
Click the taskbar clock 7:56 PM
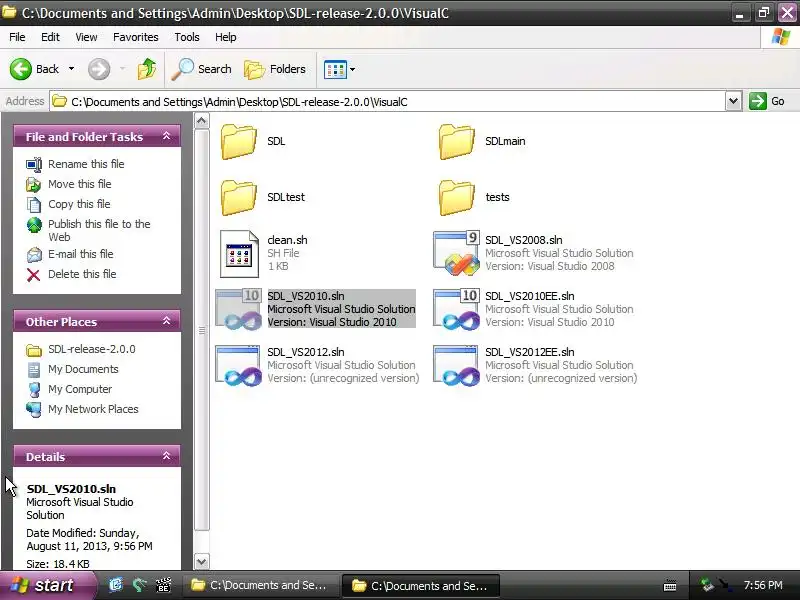[x=763, y=585]
